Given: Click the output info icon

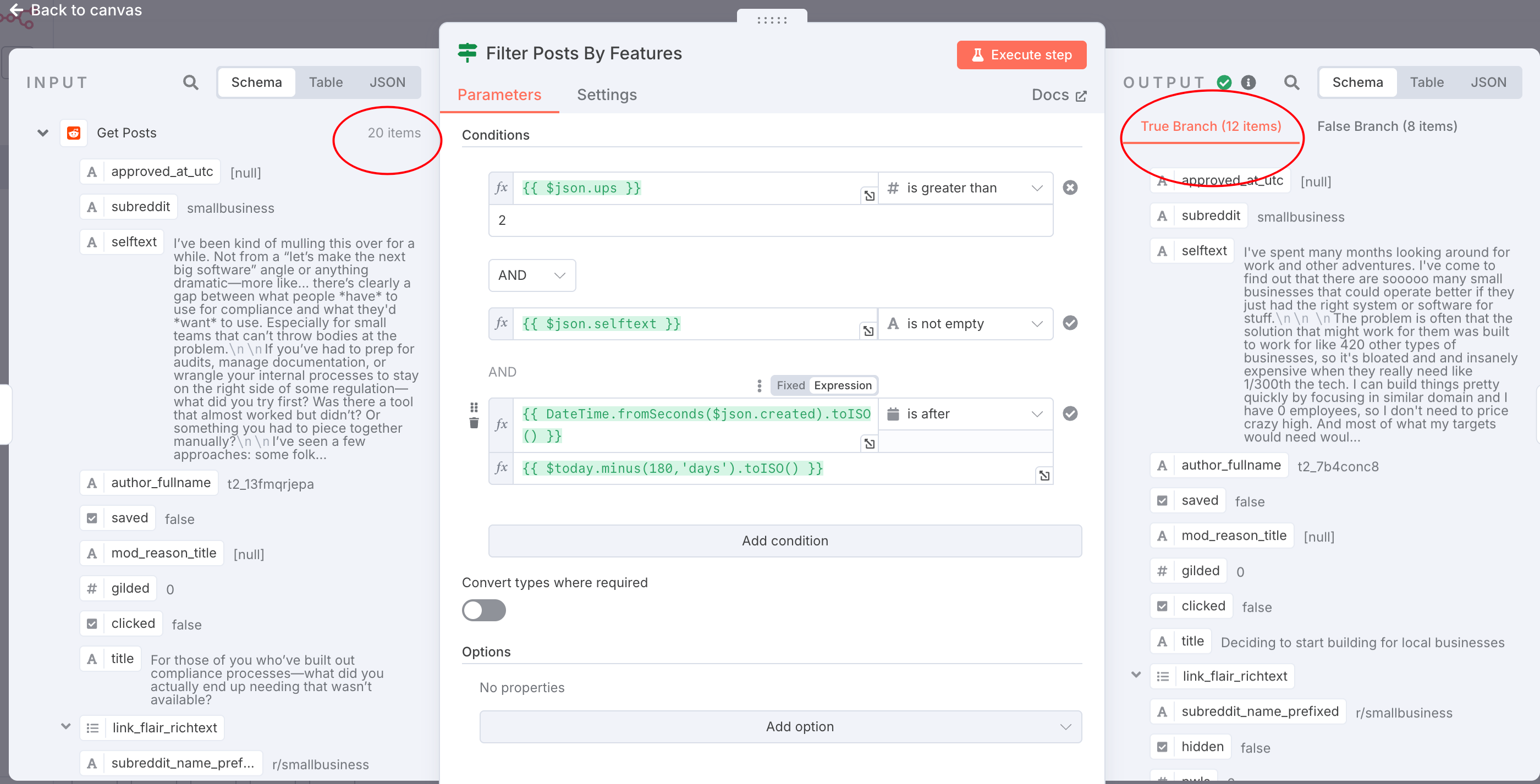Looking at the screenshot, I should coord(1248,82).
